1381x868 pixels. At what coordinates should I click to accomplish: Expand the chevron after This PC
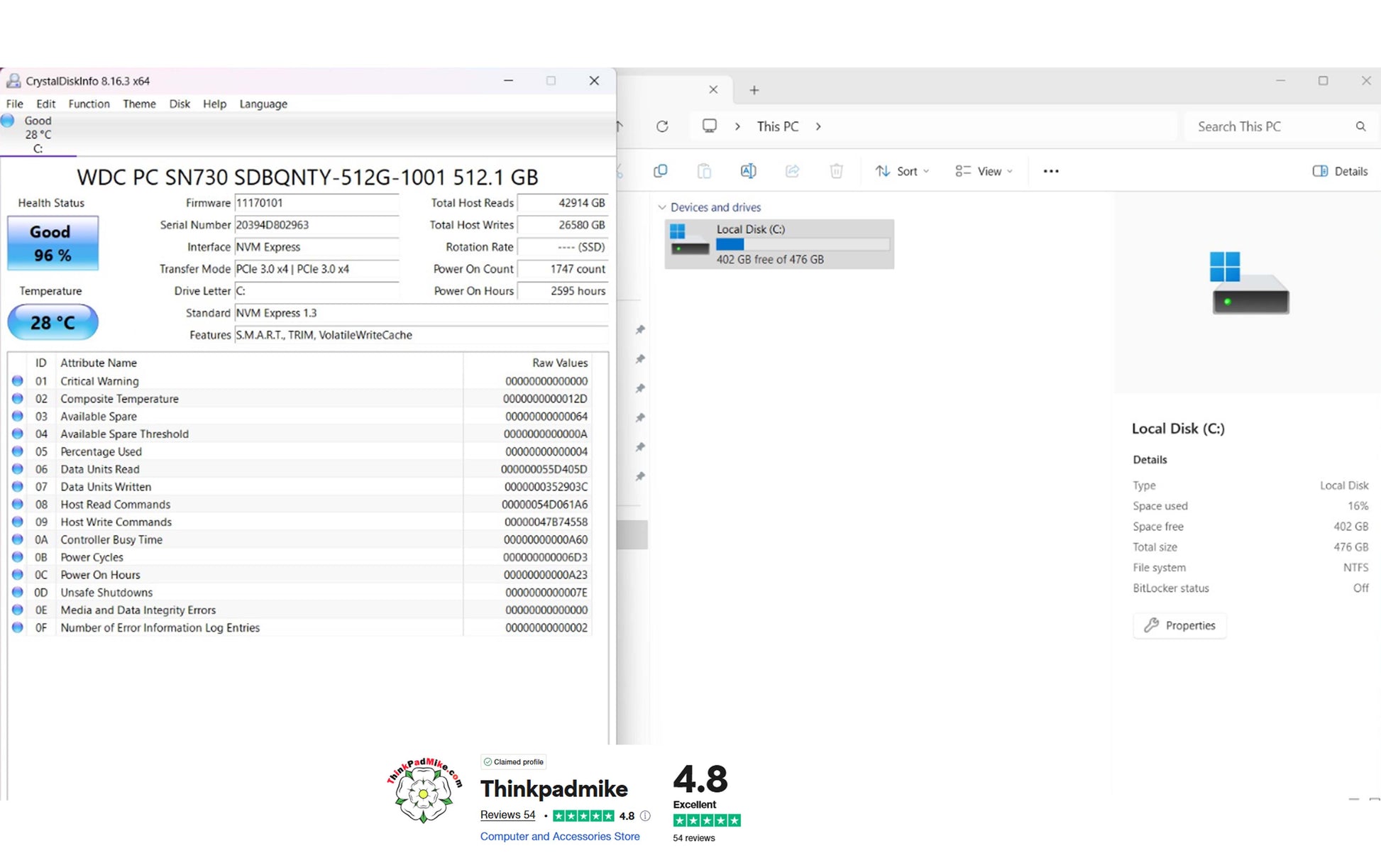(x=818, y=126)
